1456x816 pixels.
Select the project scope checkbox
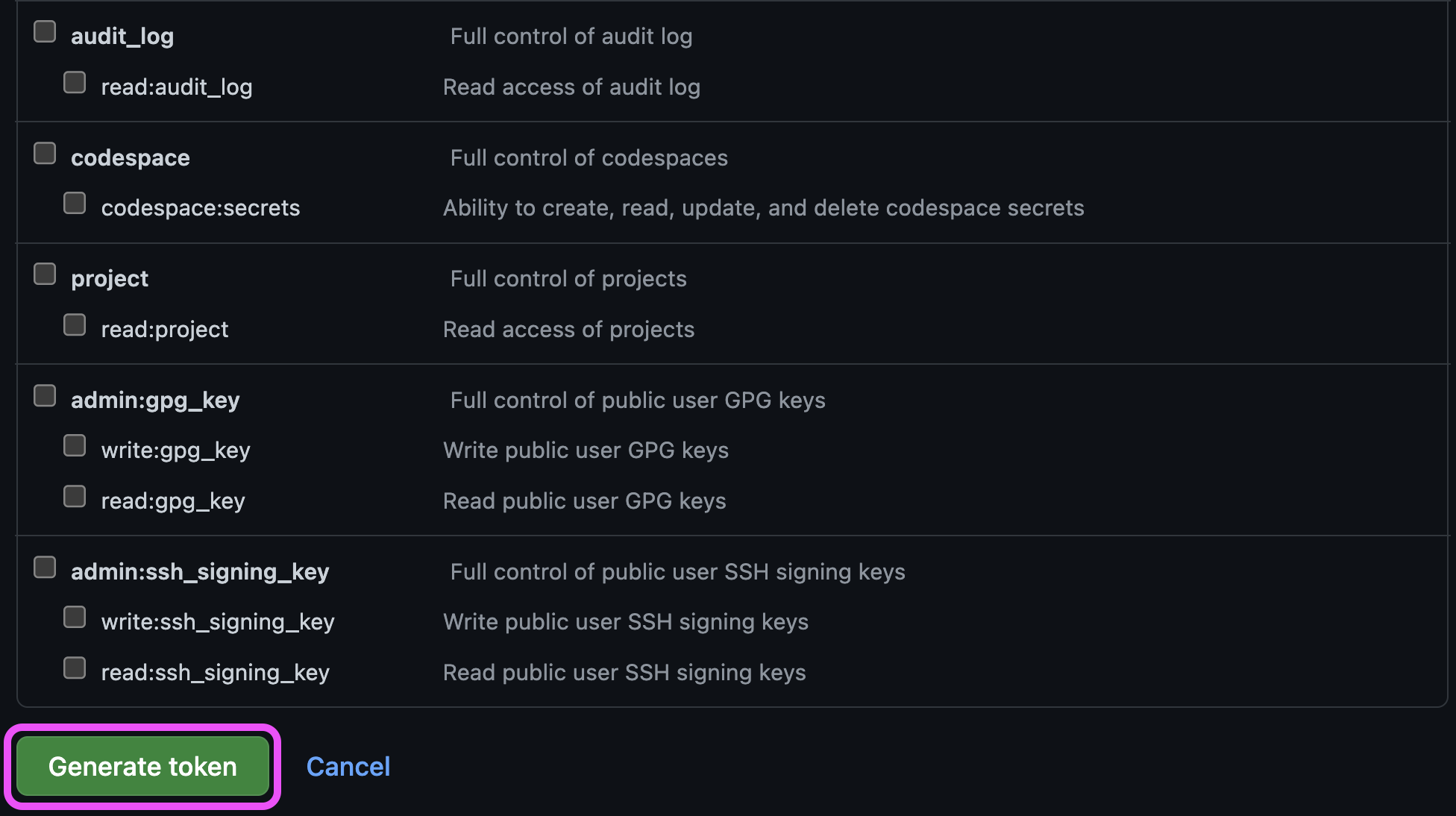45,274
